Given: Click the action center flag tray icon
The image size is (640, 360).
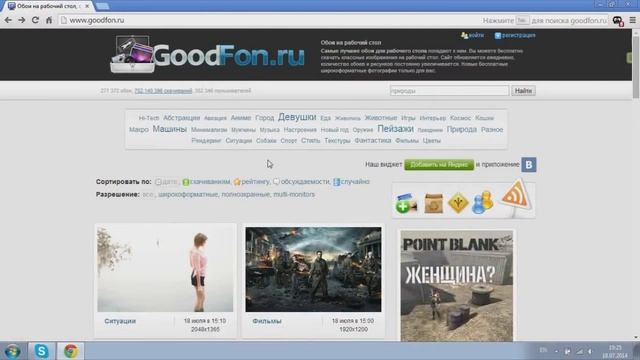Looking at the screenshot, I should pos(568,351).
